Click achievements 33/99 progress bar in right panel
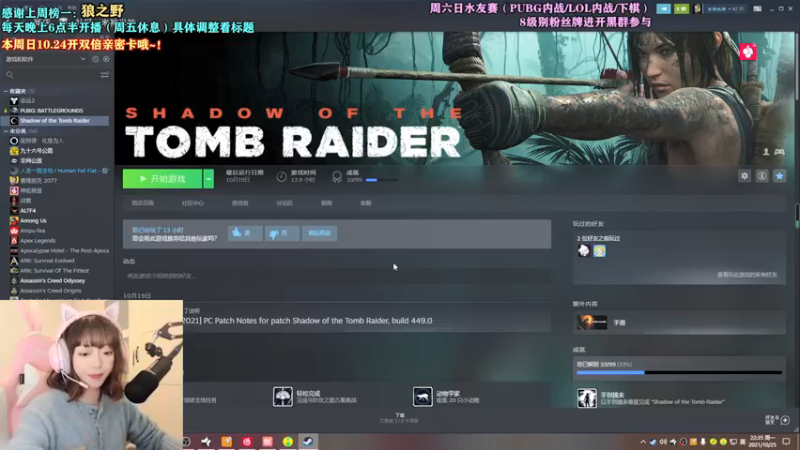The image size is (800, 450). click(679, 372)
